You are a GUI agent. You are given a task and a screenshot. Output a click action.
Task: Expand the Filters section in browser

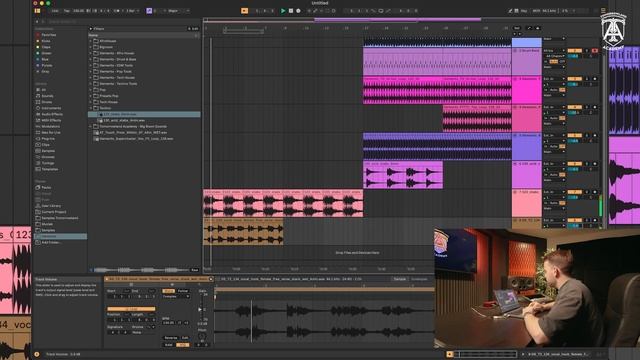[x=91, y=29]
